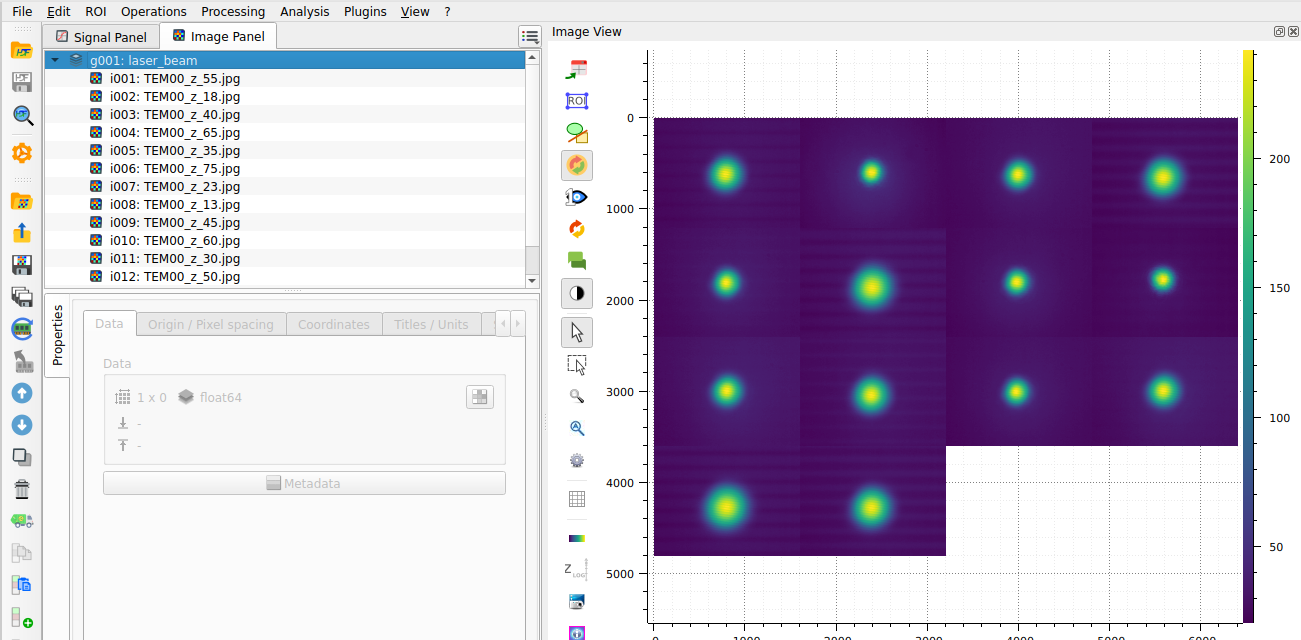This screenshot has width=1301, height=640.
Task: Toggle the grid display icon
Action: point(577,499)
